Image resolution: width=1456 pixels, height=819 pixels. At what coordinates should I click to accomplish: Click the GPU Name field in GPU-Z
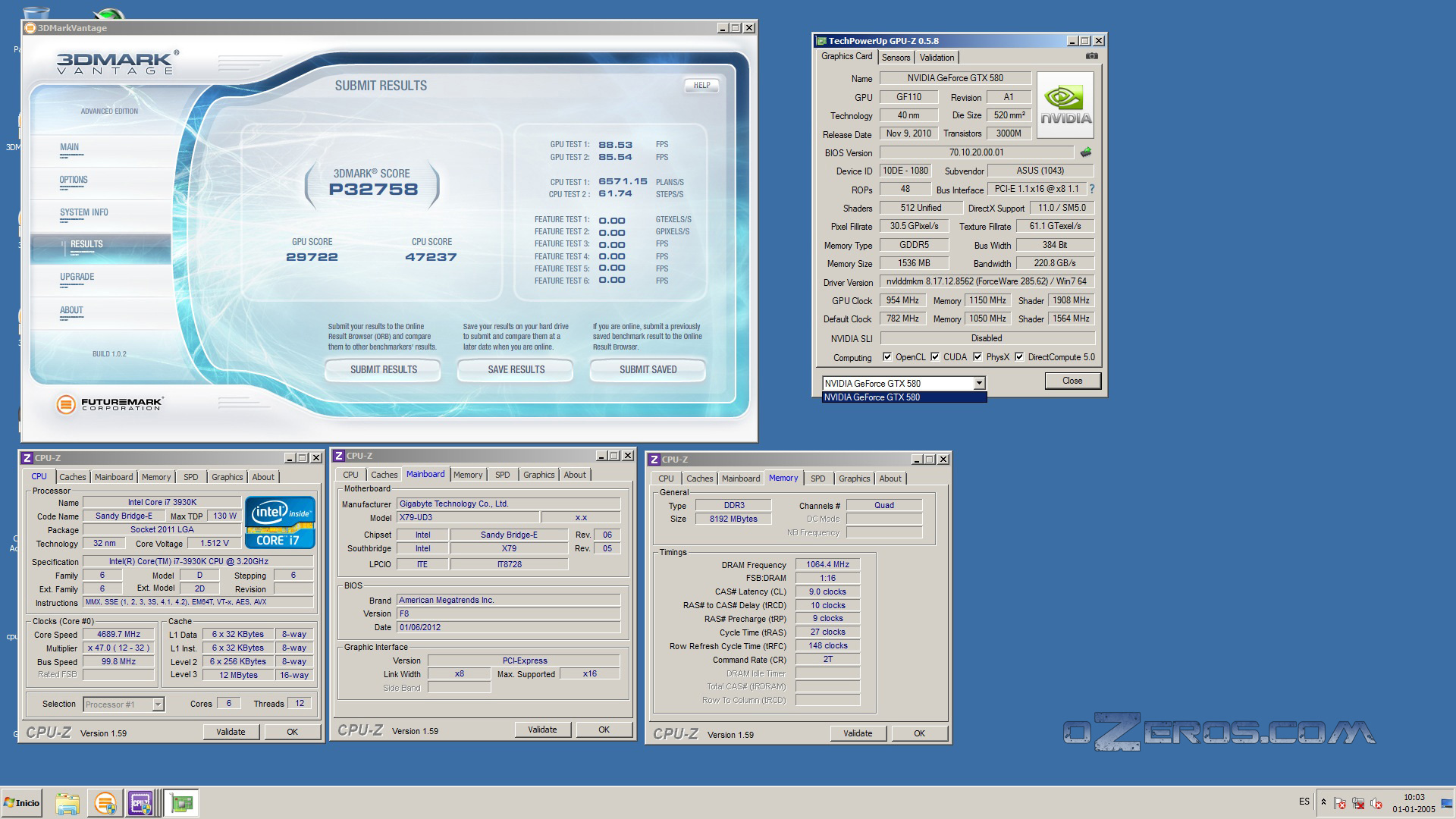(x=955, y=78)
